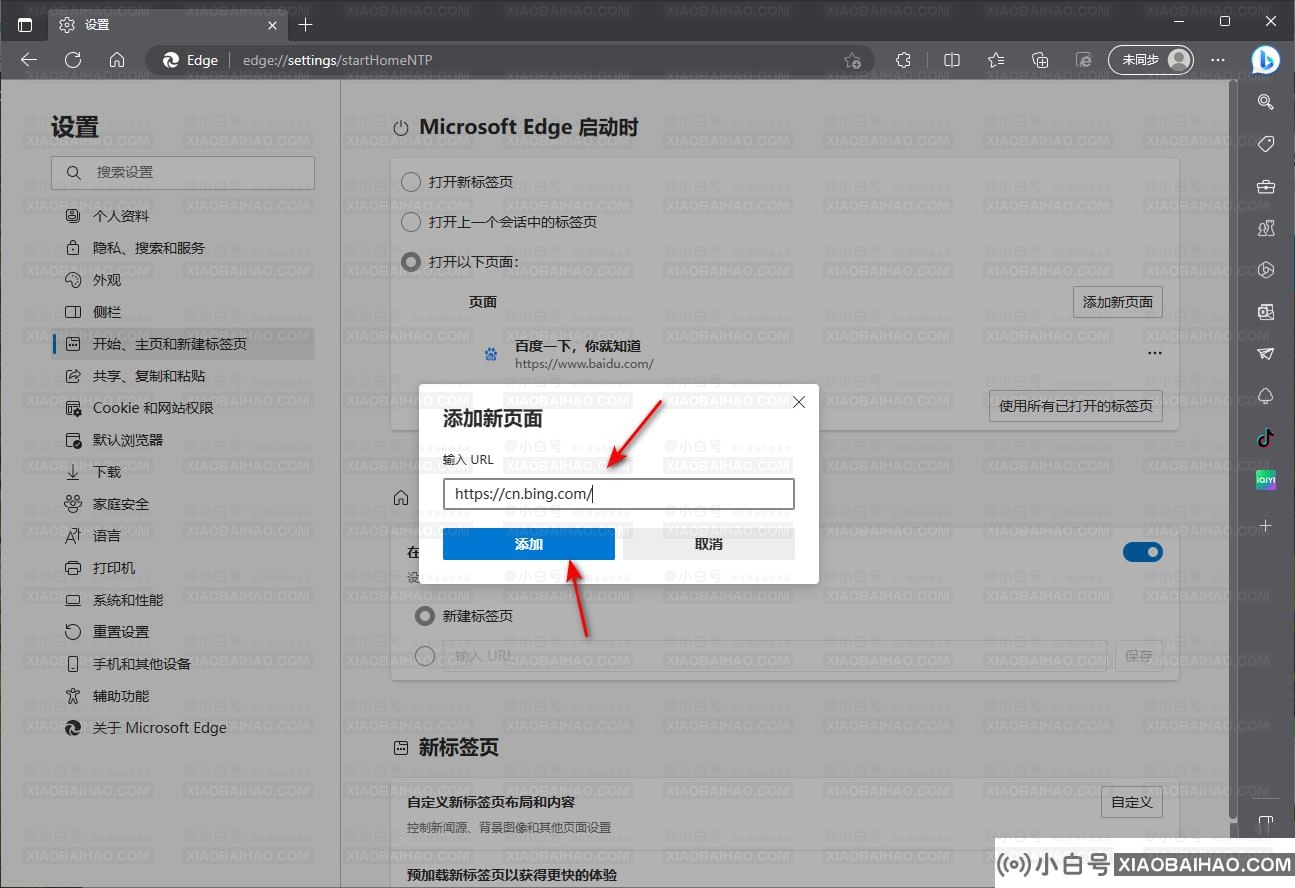Open 隐私、搜索和服务 settings section

(183, 248)
